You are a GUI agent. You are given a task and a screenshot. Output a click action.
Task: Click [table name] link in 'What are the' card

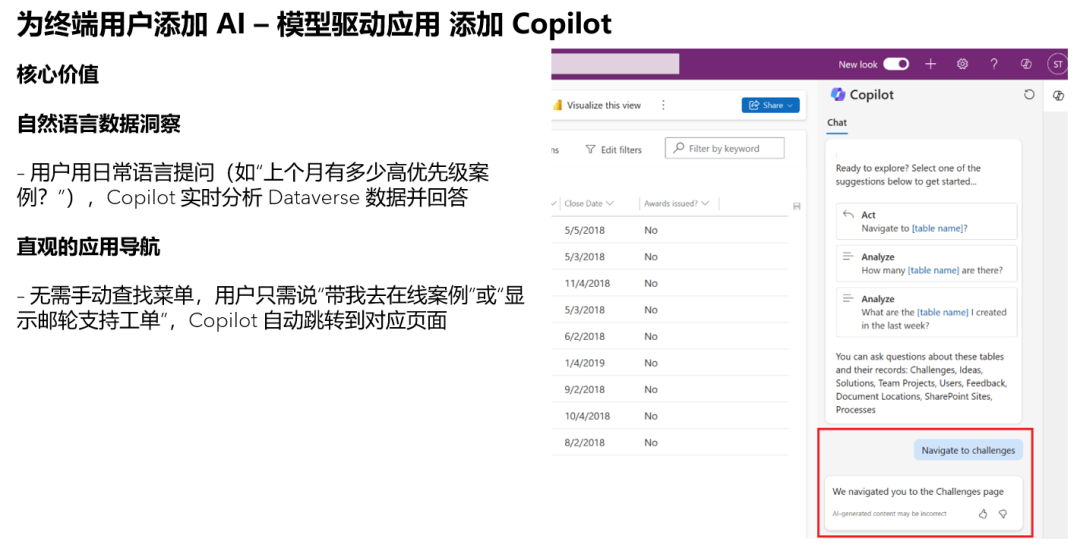point(943,312)
